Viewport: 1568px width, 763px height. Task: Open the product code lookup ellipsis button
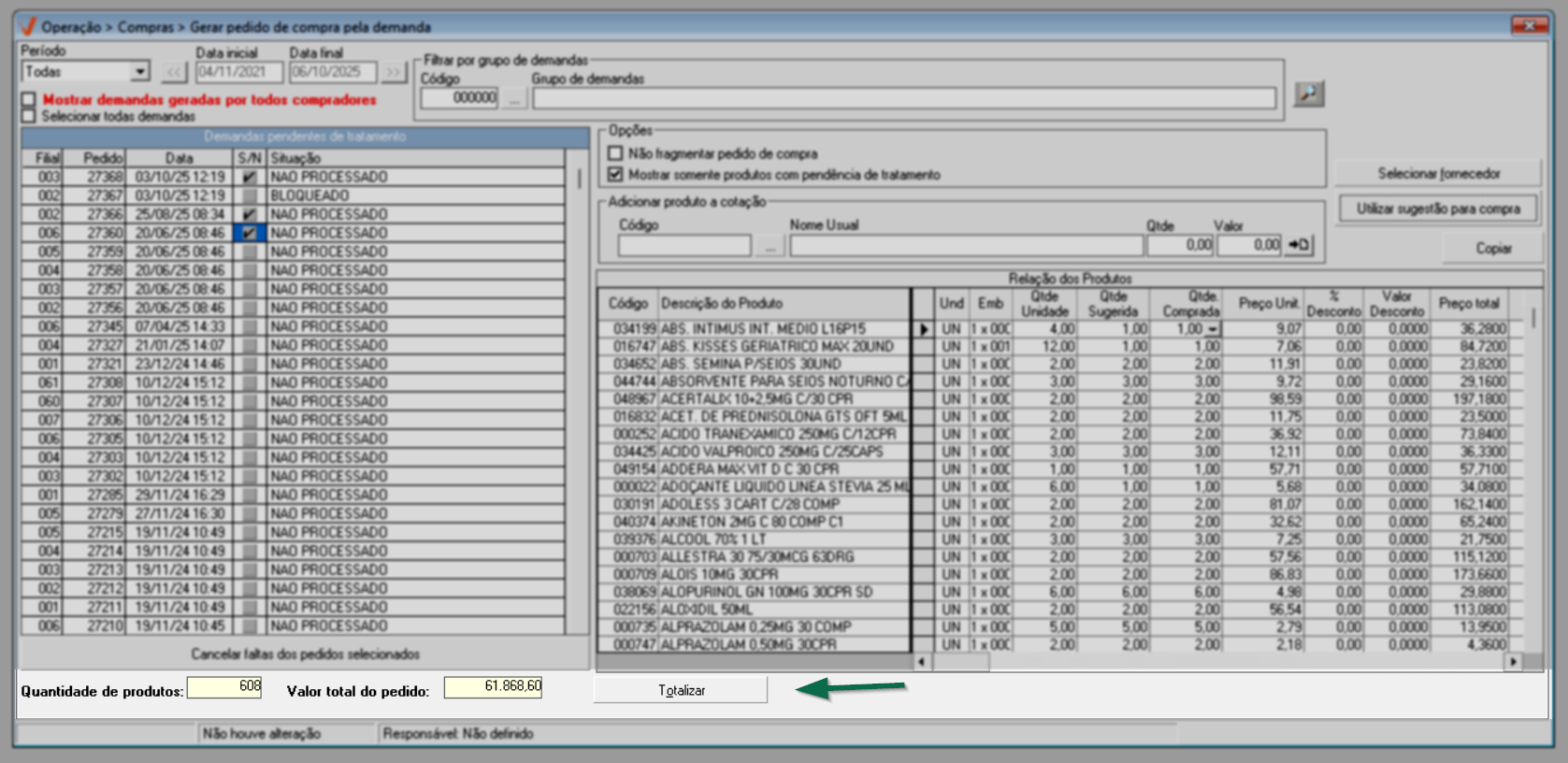(x=770, y=246)
